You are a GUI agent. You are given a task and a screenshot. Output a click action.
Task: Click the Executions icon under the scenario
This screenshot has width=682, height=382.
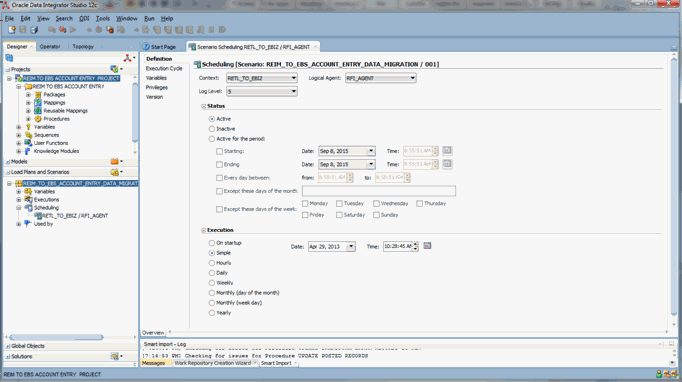point(28,199)
